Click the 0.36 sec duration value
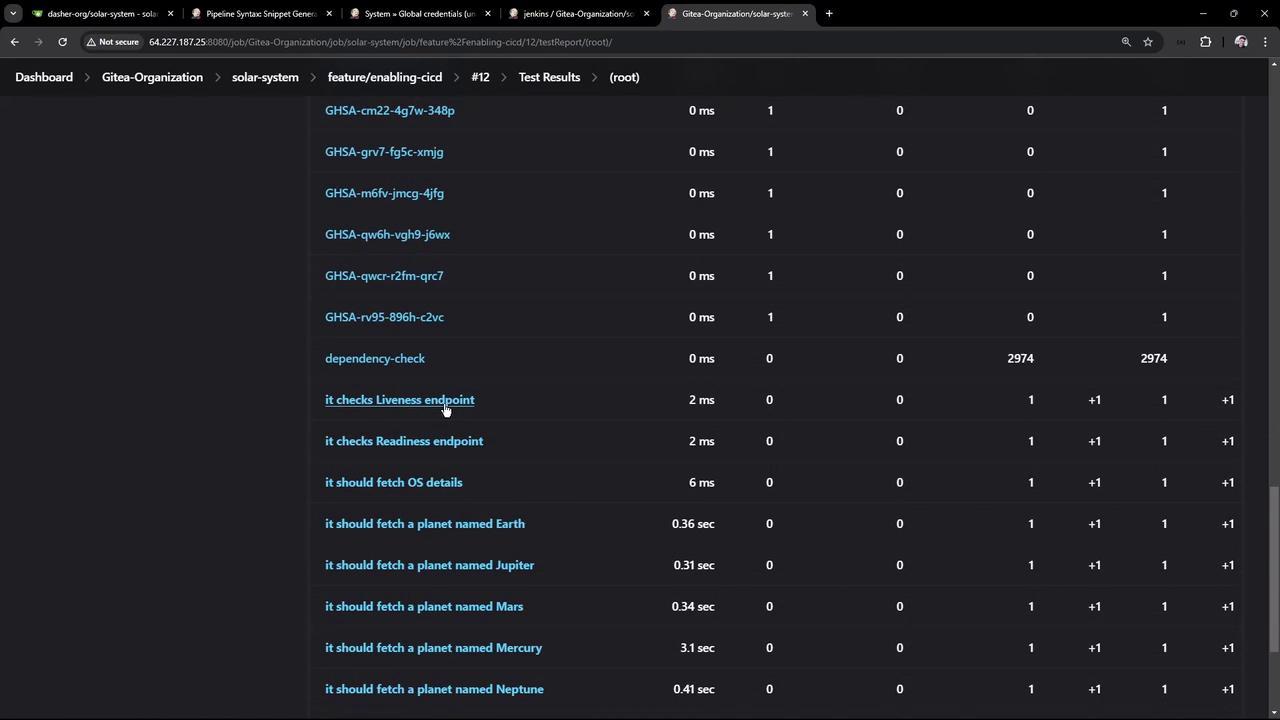The width and height of the screenshot is (1280, 720). (693, 524)
